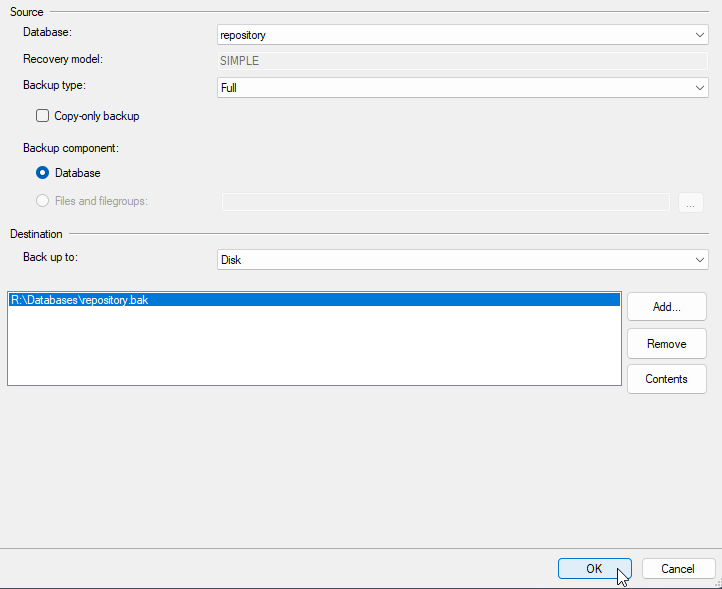The image size is (722, 589).
Task: Choose the Files and filegroups radio button
Action: (x=42, y=201)
